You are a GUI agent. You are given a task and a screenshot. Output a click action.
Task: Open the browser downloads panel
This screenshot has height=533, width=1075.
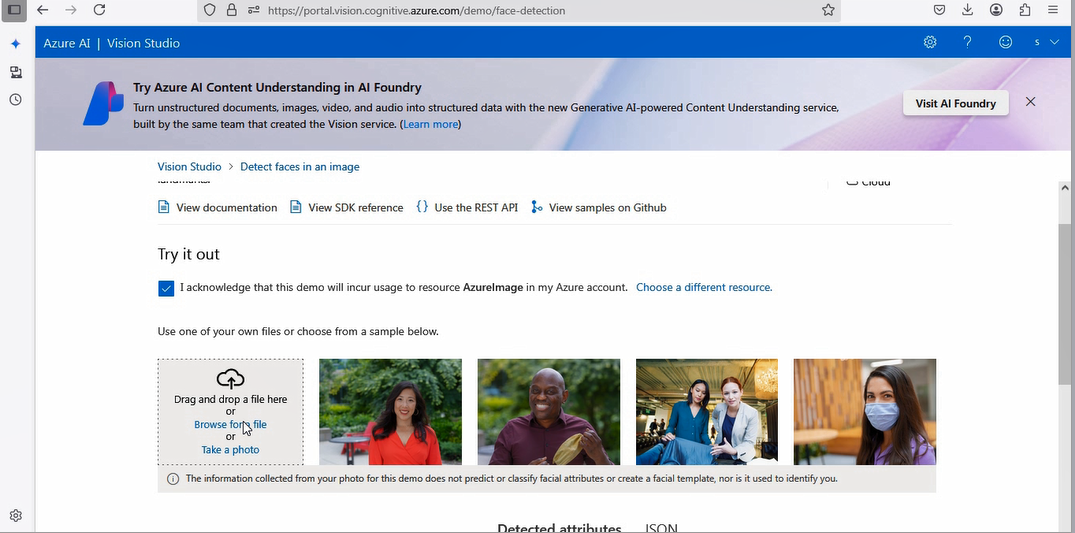click(967, 10)
